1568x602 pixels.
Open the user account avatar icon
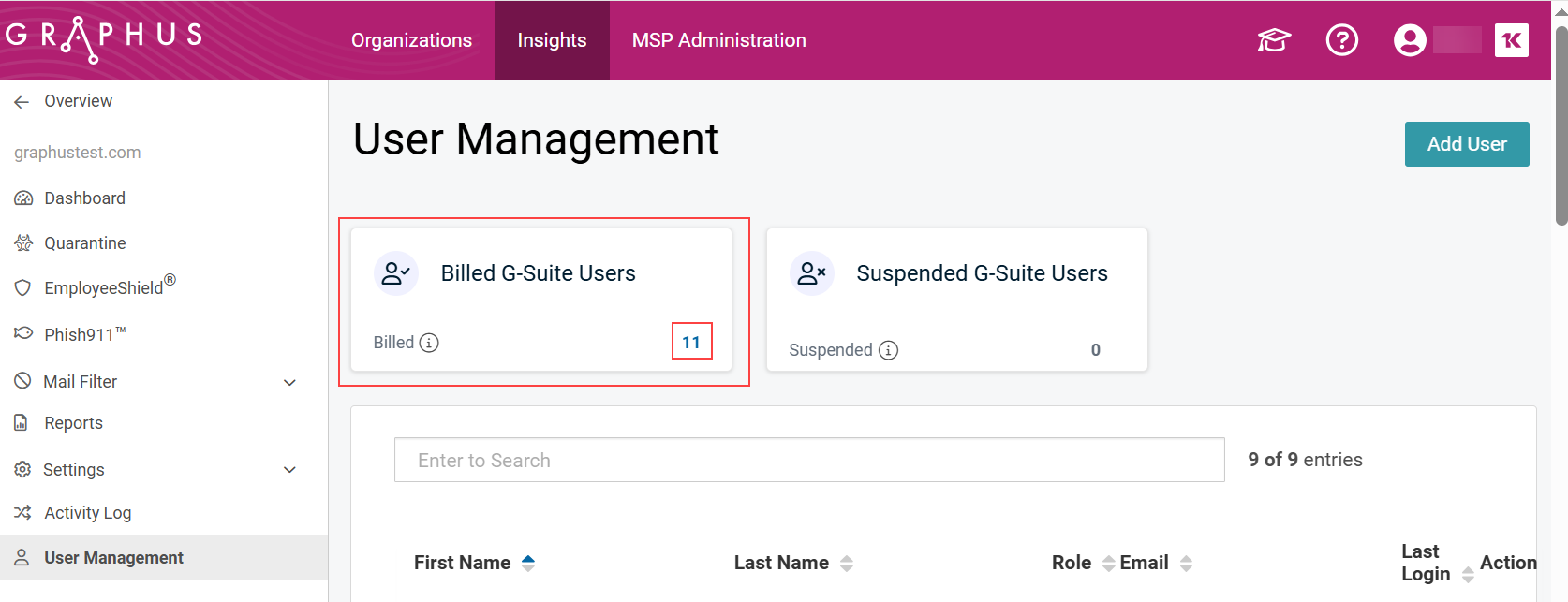tap(1410, 40)
